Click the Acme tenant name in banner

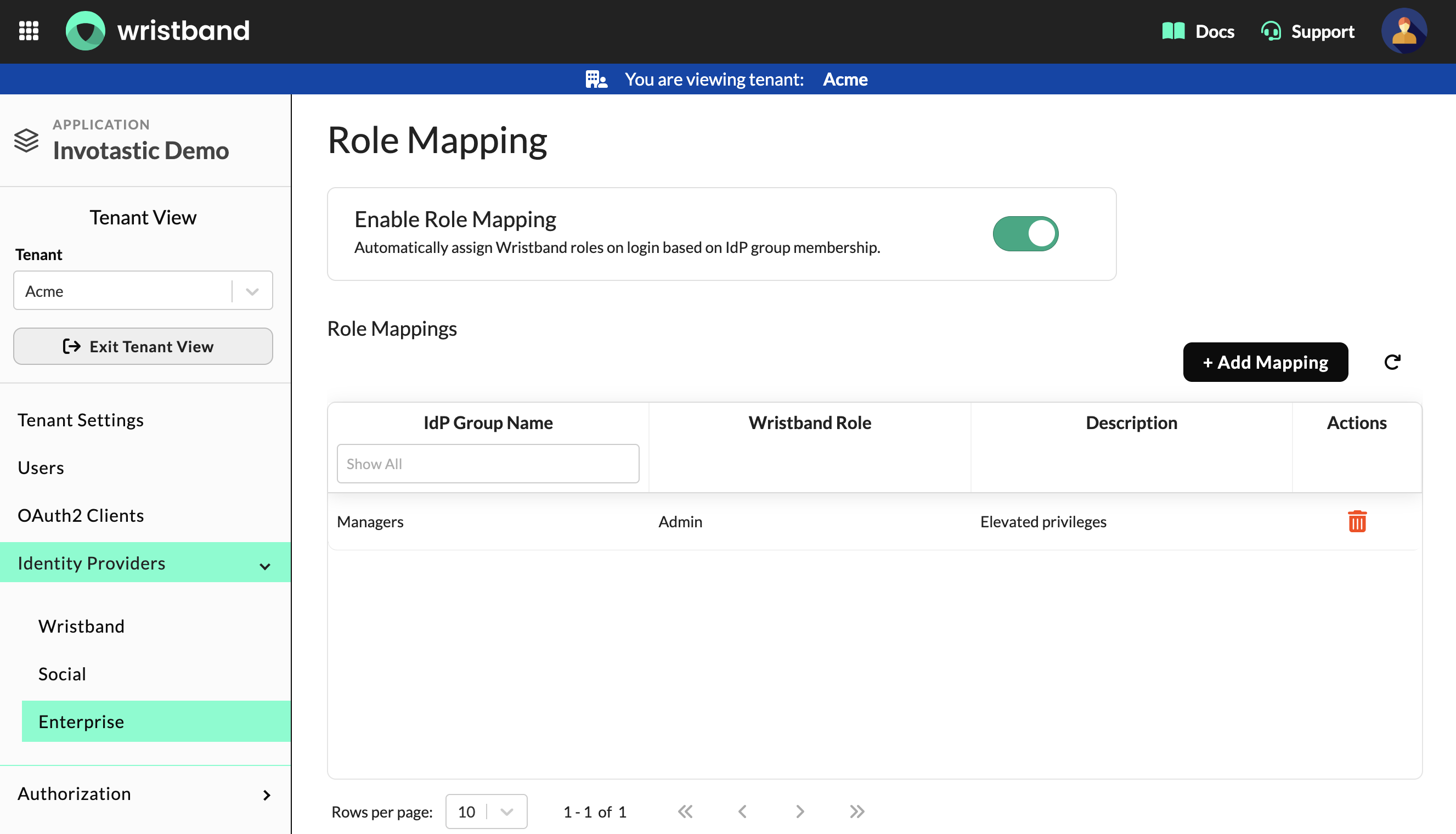point(845,79)
